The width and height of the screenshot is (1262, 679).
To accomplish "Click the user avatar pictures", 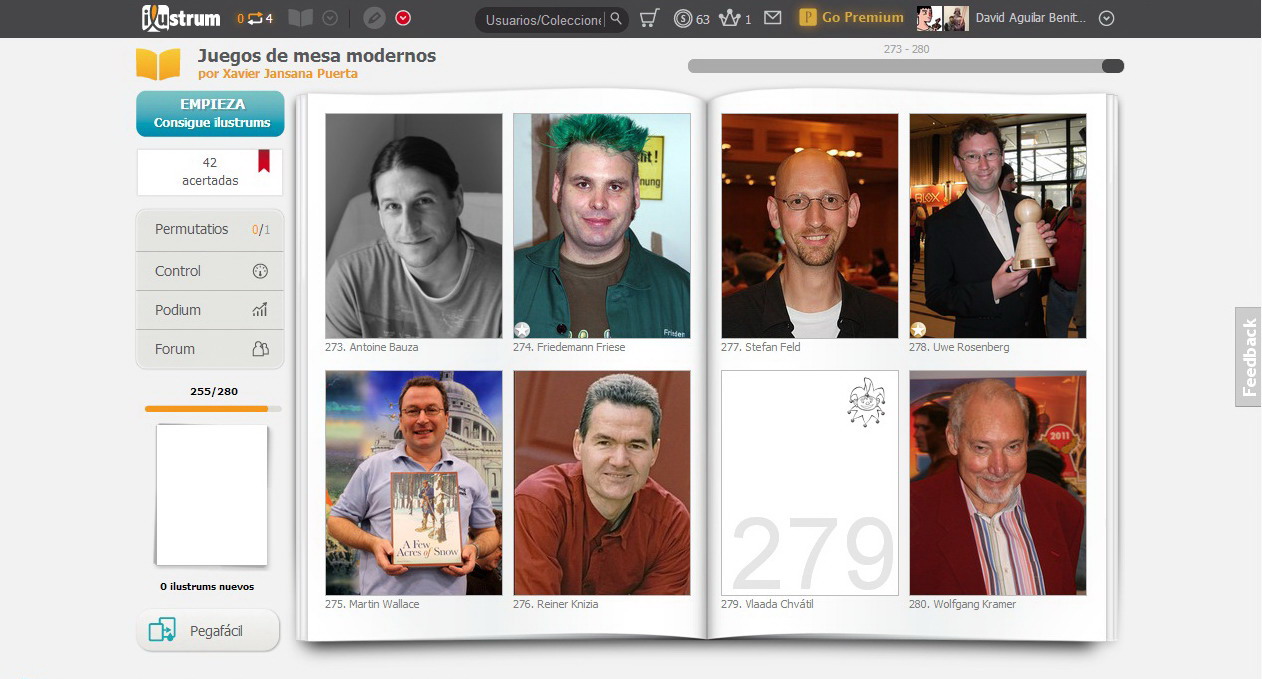I will 942,18.
